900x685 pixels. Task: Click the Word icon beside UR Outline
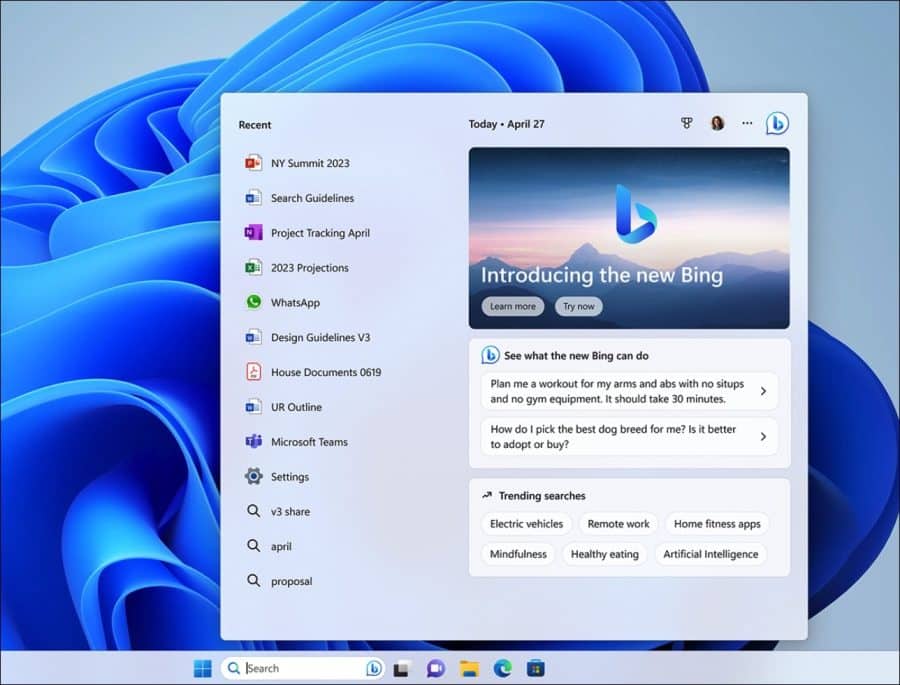[x=253, y=407]
